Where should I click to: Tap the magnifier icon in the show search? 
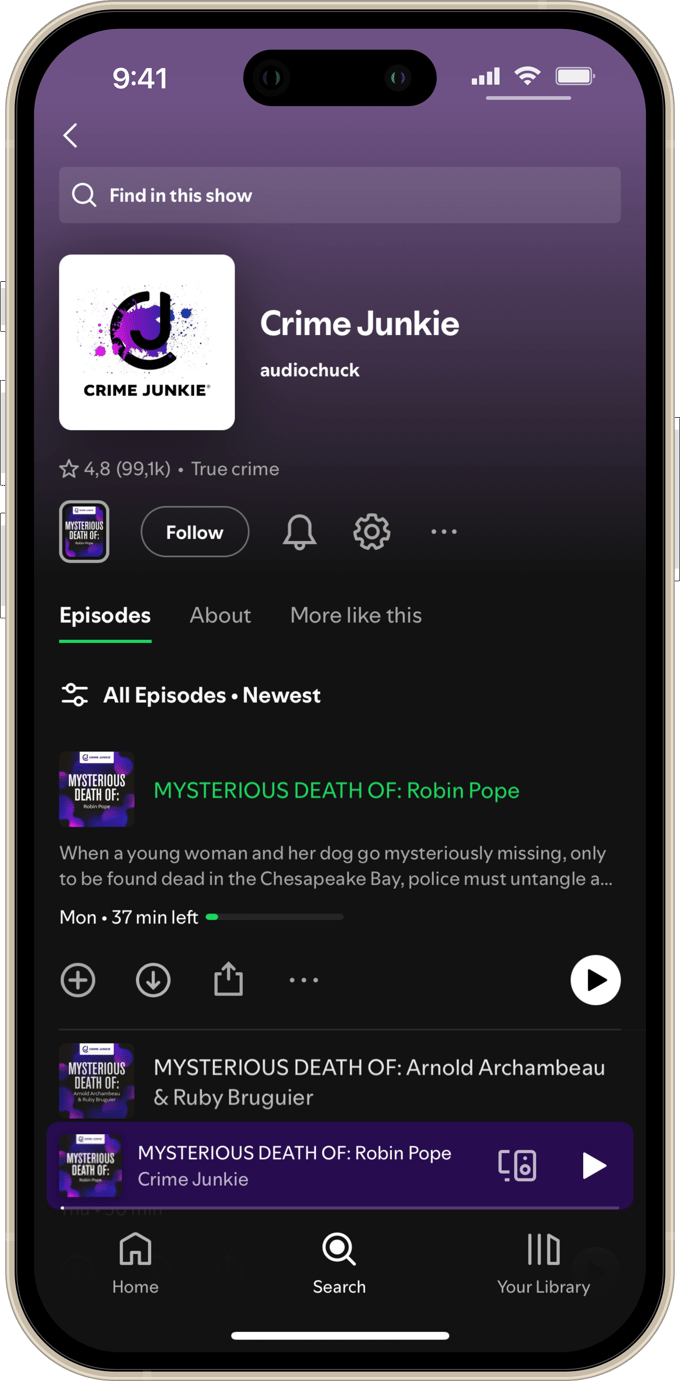pyautogui.click(x=84, y=195)
